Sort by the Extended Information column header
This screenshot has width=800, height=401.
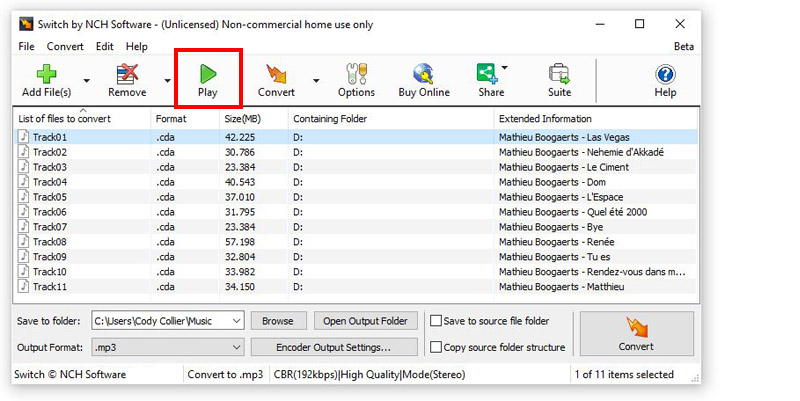click(x=545, y=119)
